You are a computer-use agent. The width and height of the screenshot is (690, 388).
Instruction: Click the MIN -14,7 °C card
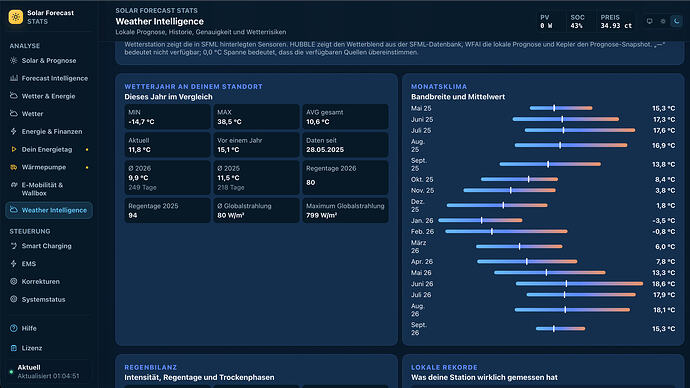coord(167,117)
